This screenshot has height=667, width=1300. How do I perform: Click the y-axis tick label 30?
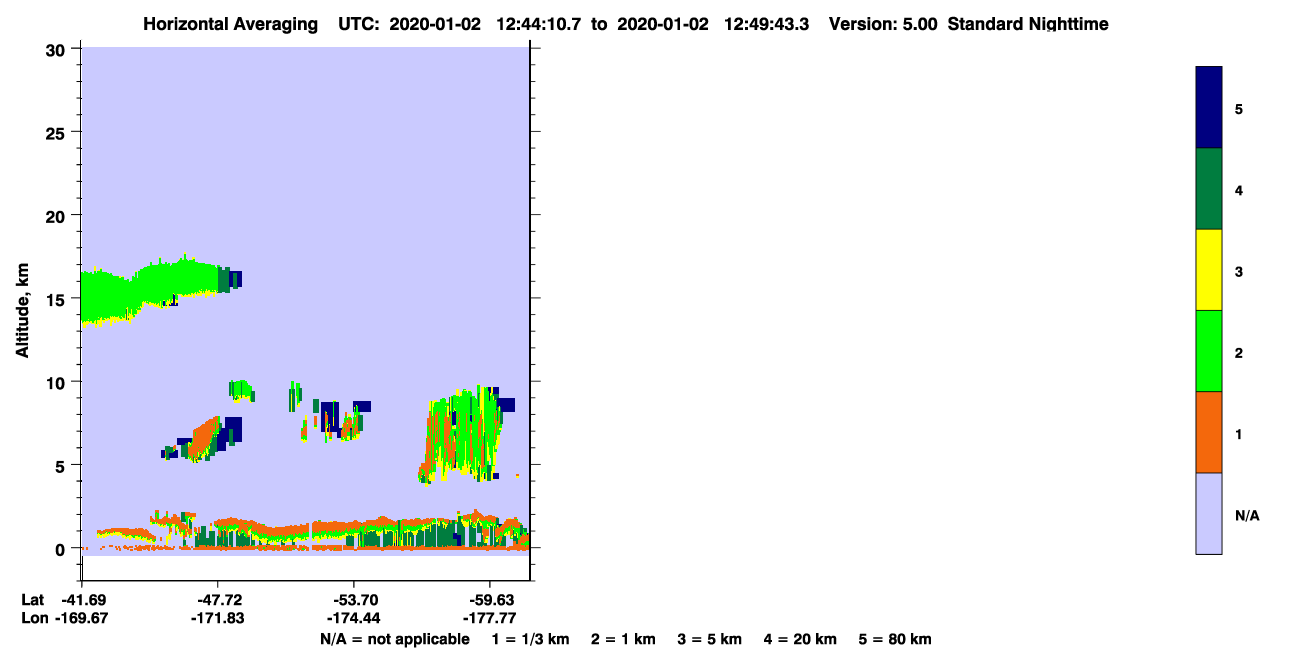pos(57,49)
